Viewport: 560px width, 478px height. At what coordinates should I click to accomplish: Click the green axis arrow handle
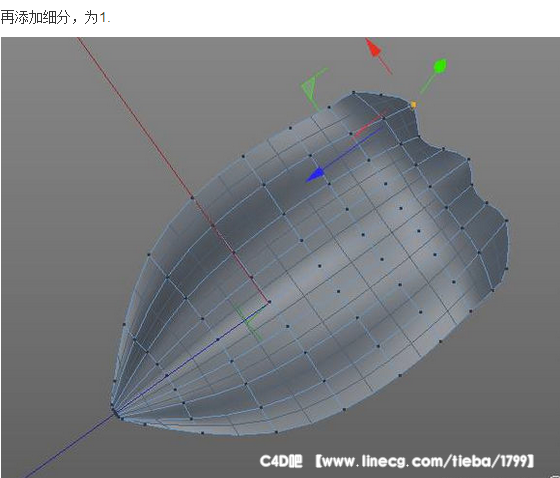pos(440,66)
